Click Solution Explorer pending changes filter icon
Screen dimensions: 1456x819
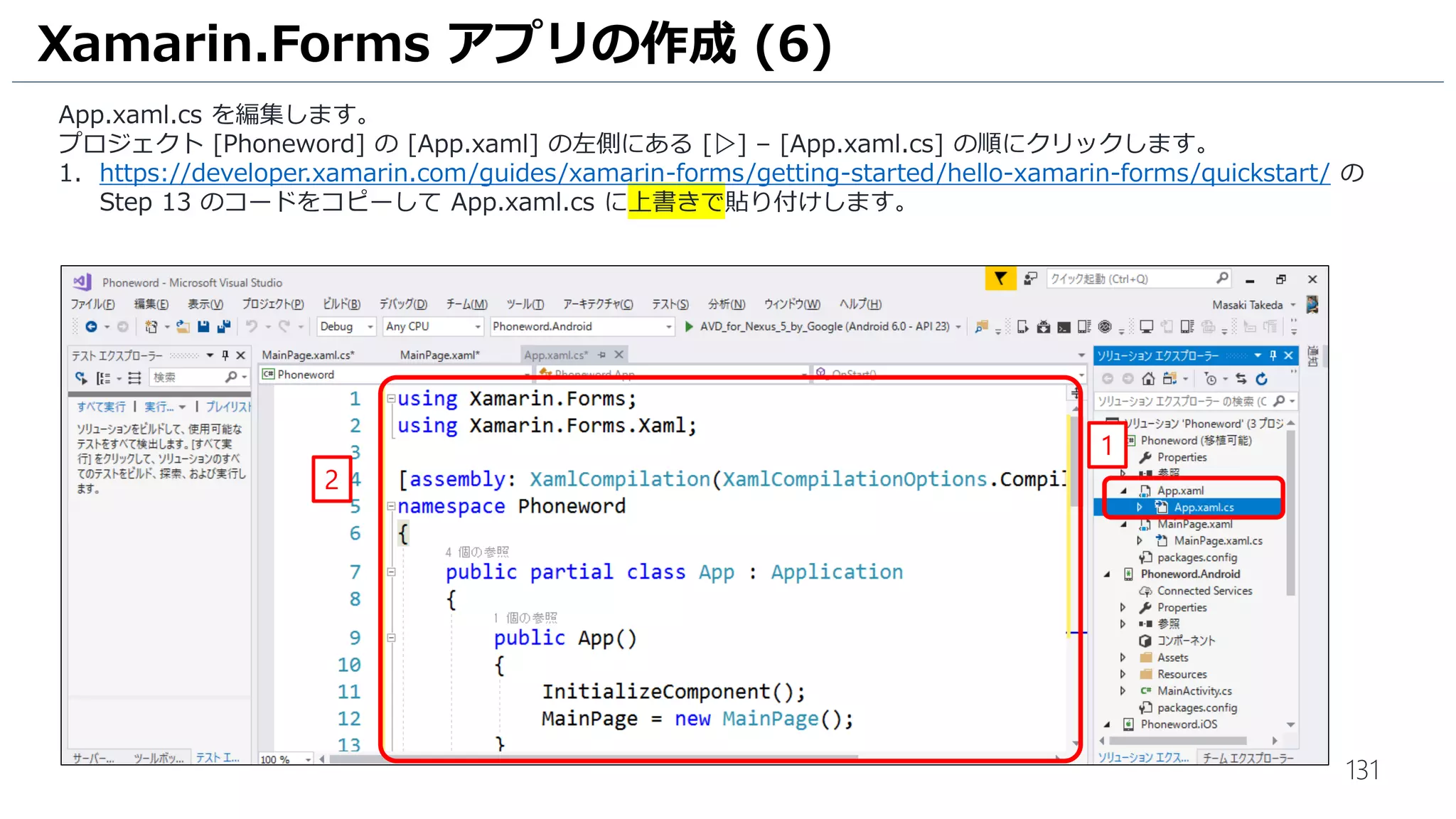tap(1211, 379)
